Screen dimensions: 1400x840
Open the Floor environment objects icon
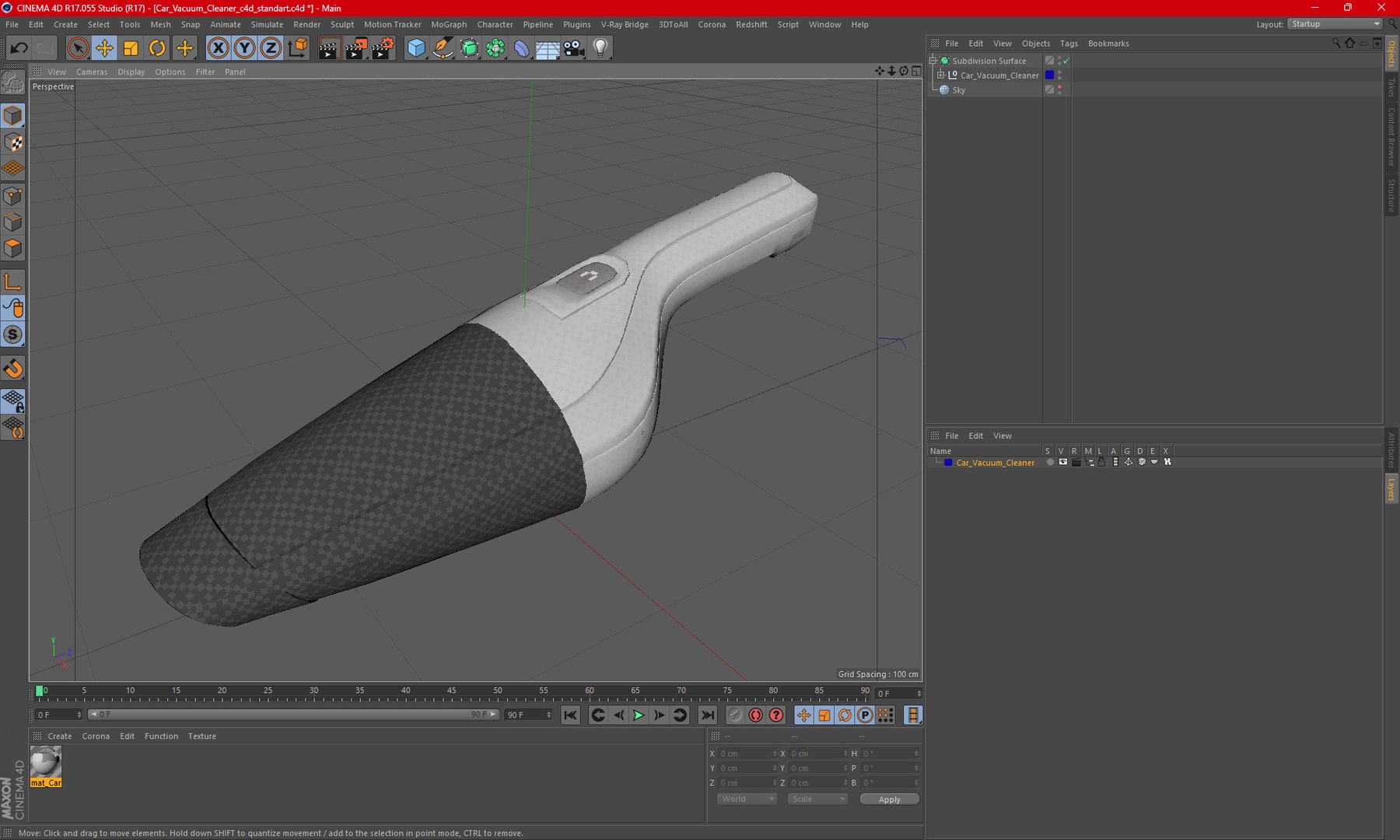coord(548,48)
